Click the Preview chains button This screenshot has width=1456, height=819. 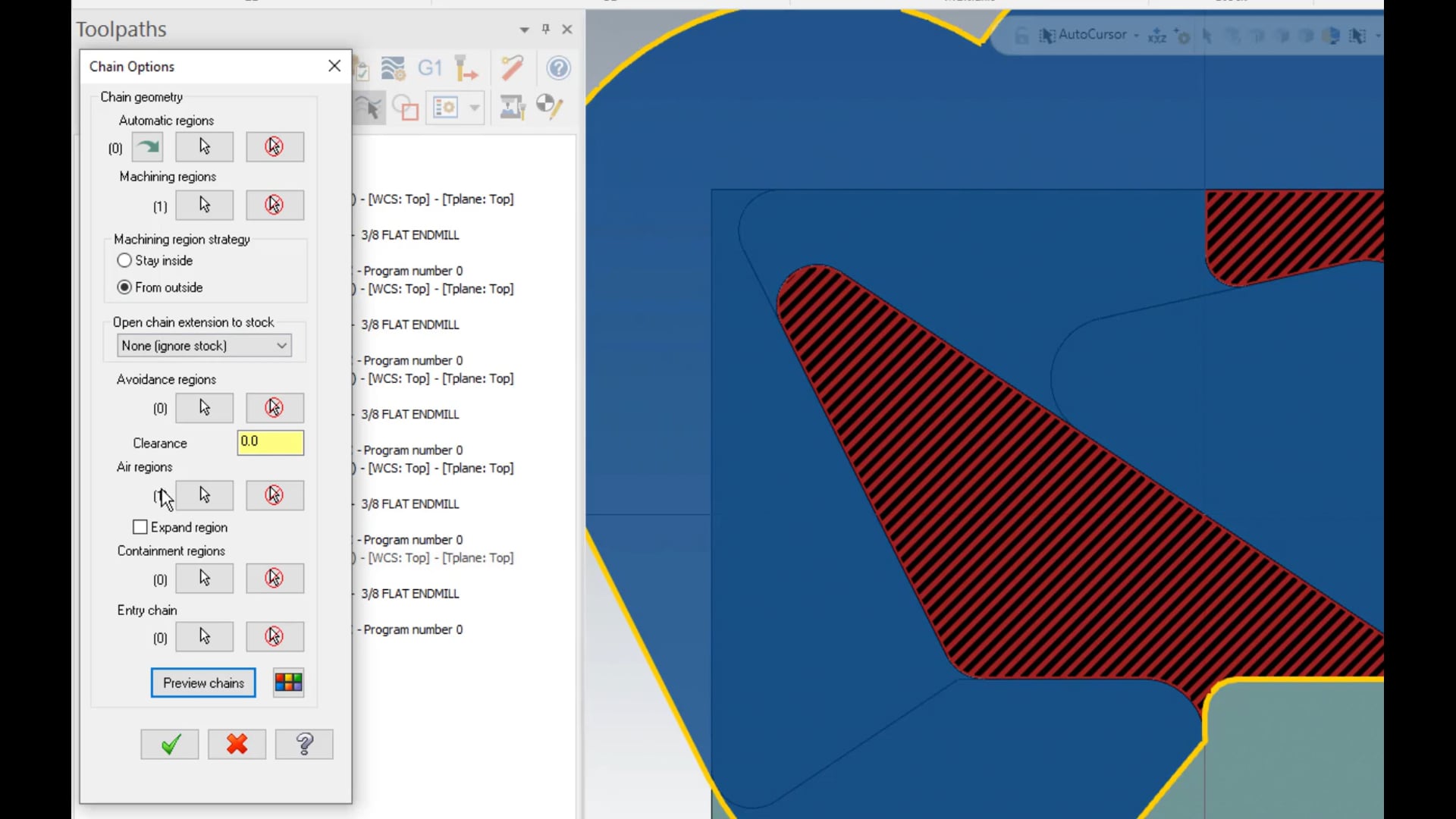203,682
